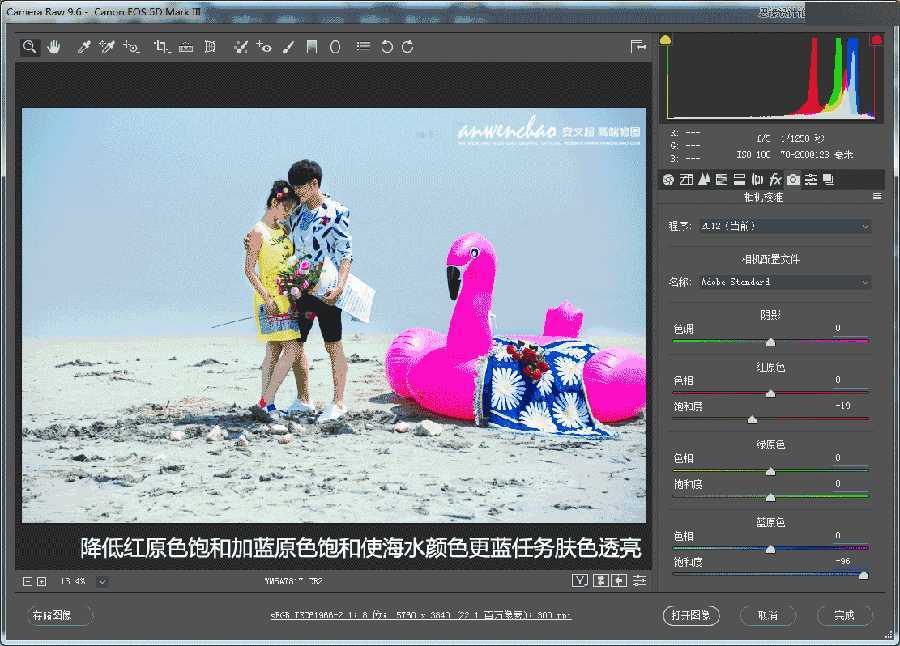Select the Zoom tool

pos(30,46)
